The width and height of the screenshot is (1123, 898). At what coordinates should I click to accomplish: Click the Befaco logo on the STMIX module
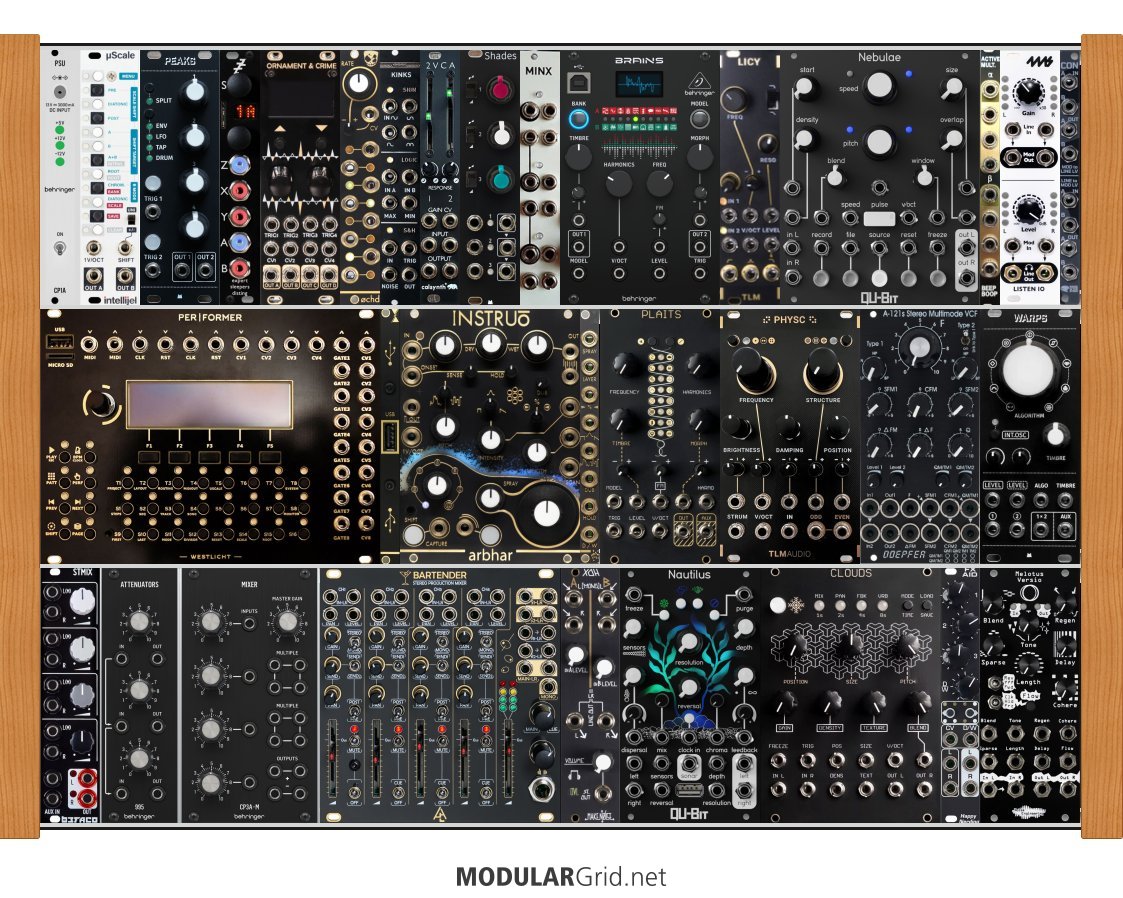click(79, 819)
